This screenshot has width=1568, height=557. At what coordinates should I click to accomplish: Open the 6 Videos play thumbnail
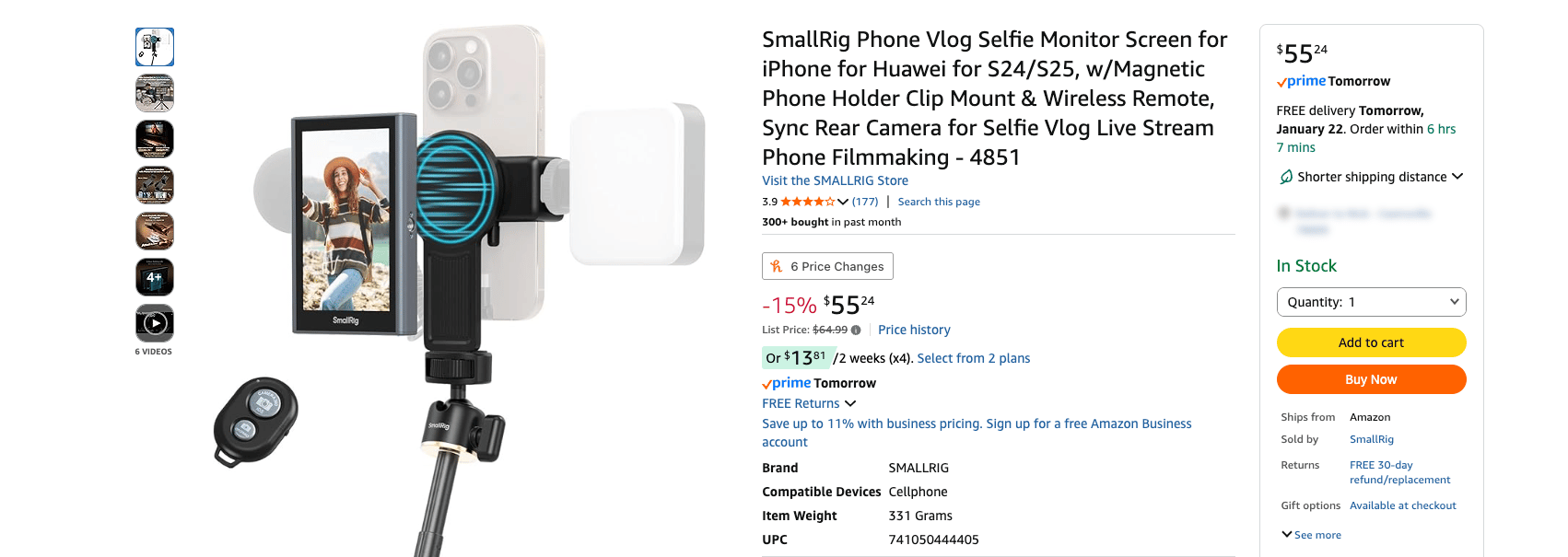(x=155, y=323)
